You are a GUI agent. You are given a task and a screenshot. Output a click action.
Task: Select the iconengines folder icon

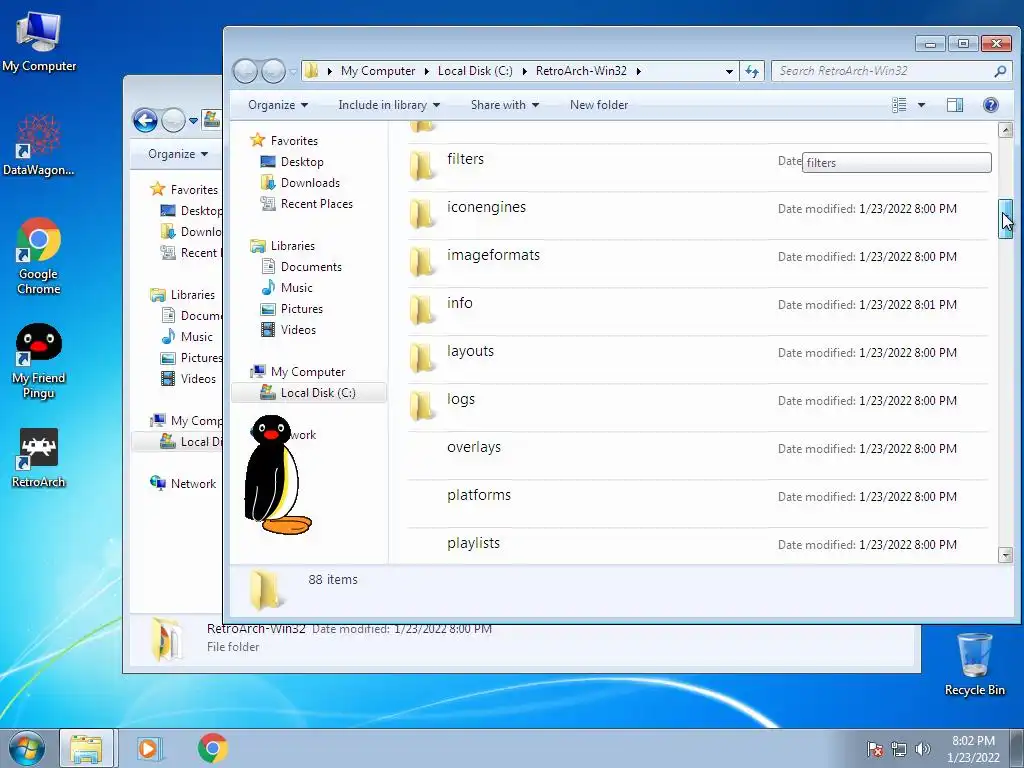click(x=422, y=214)
